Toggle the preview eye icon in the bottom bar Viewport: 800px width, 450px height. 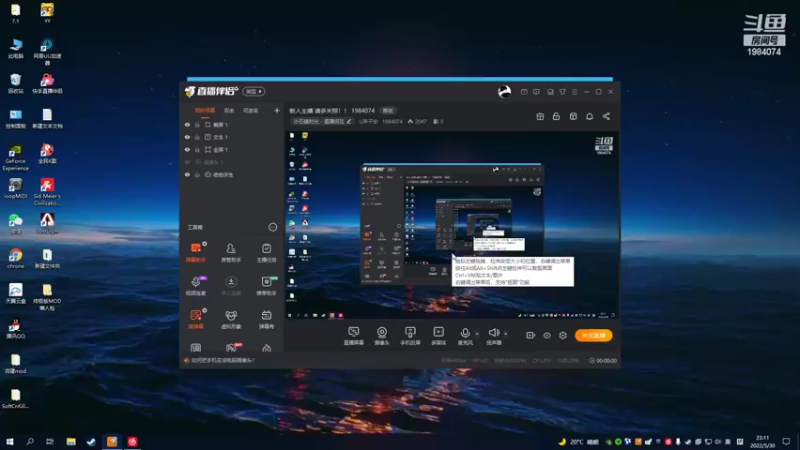tap(546, 335)
